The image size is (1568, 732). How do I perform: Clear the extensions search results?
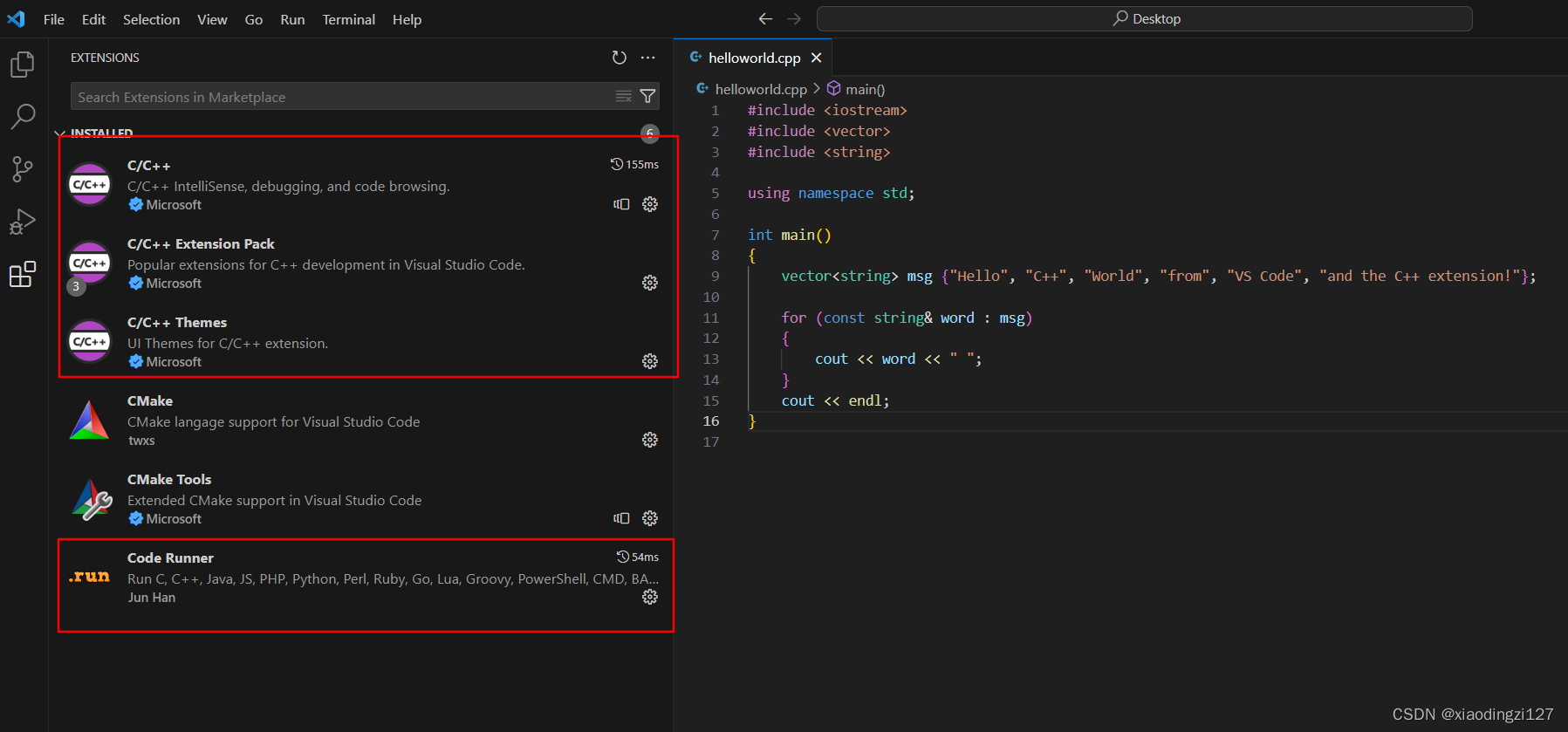pyautogui.click(x=623, y=96)
